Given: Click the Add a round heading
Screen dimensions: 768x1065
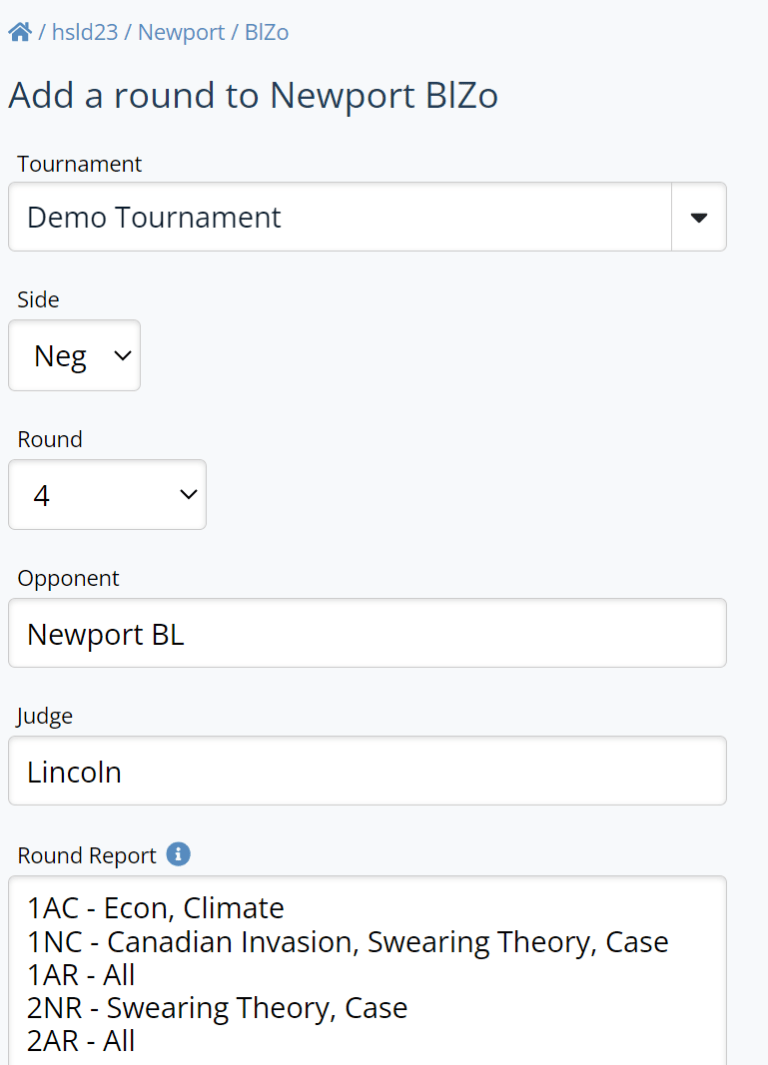Looking at the screenshot, I should click(x=253, y=96).
